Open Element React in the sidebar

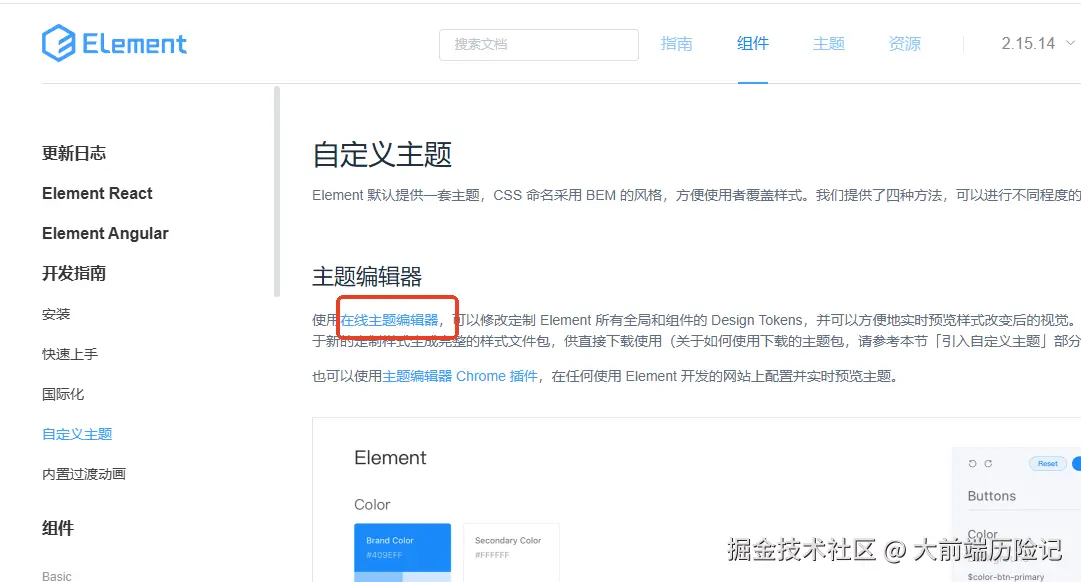pyautogui.click(x=97, y=193)
